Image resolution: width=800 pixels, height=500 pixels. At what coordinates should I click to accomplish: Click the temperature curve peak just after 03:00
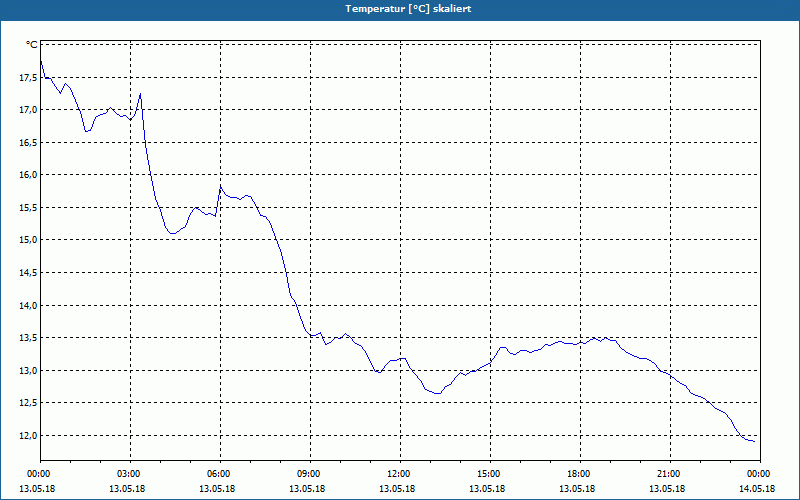(140, 94)
